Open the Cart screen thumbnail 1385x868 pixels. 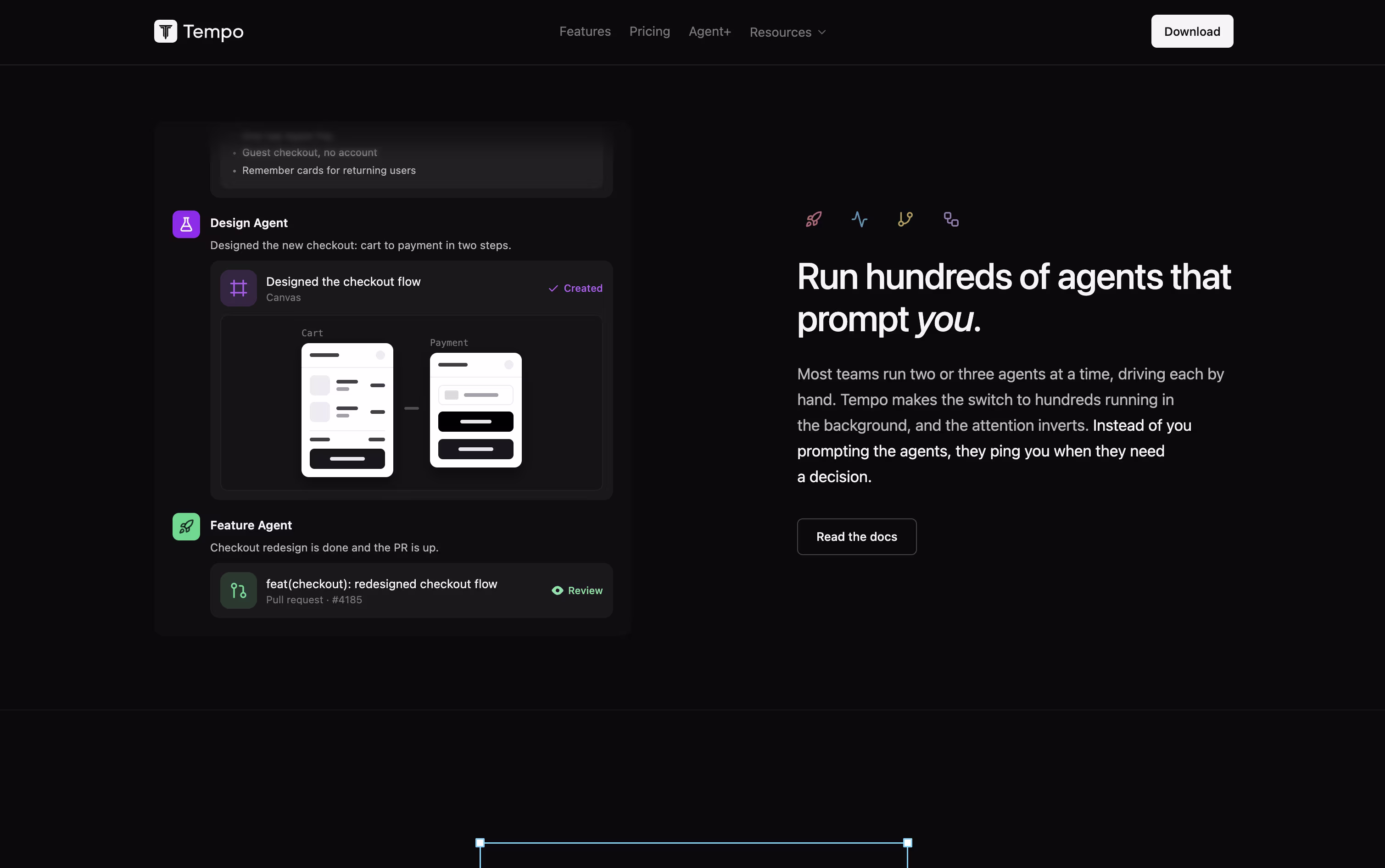(x=347, y=410)
